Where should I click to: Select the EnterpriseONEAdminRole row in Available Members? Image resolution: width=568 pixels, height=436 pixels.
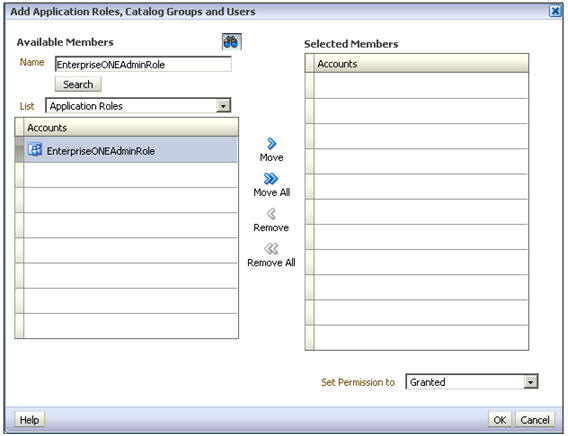126,150
